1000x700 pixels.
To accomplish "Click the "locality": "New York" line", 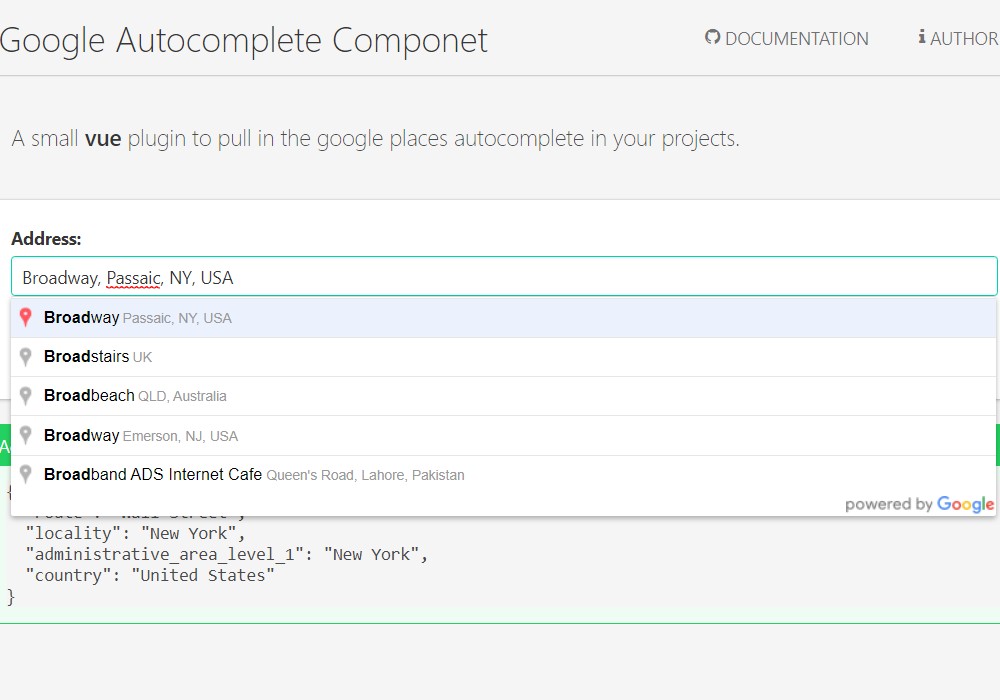I will pos(135,533).
